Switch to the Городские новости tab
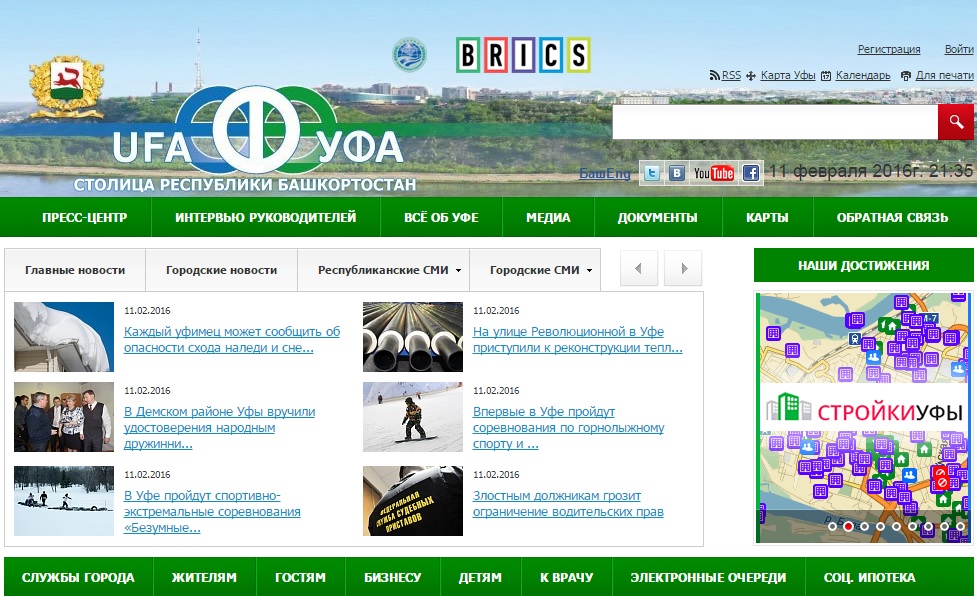This screenshot has height=596, width=977. (221, 270)
